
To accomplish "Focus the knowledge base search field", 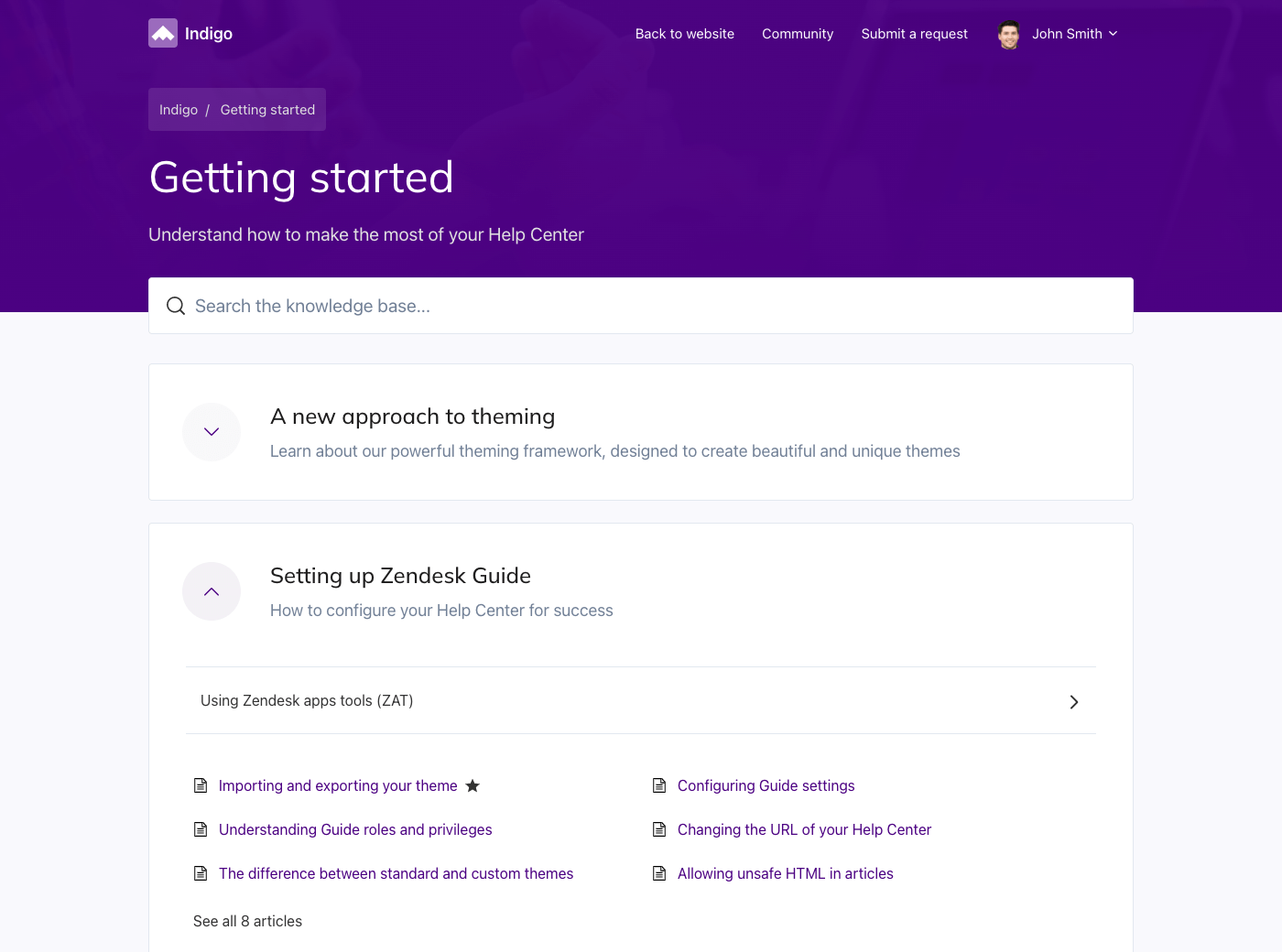I will click(x=641, y=306).
